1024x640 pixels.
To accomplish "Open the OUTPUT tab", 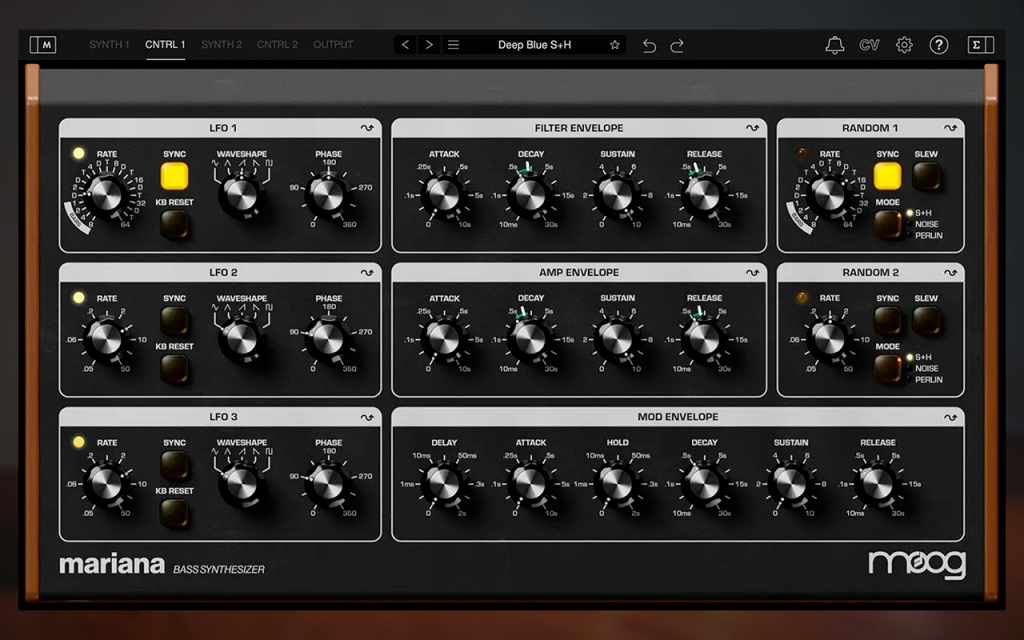I will pos(333,44).
